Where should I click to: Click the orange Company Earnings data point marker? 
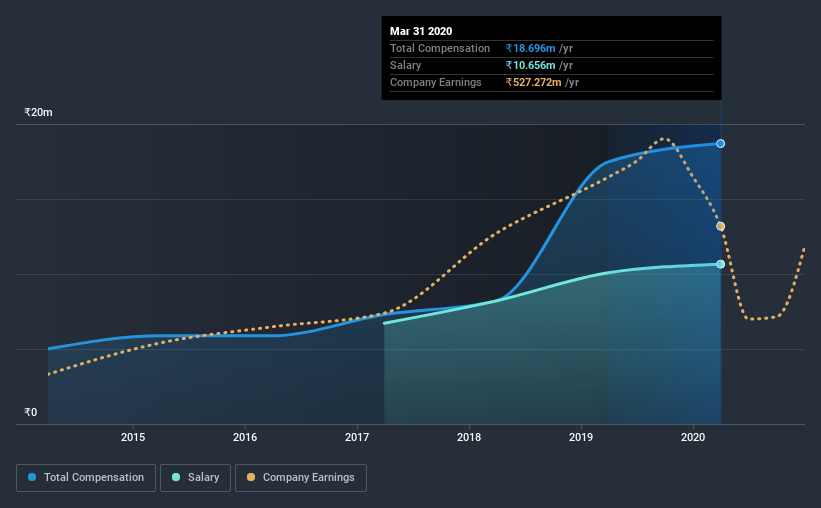point(720,226)
